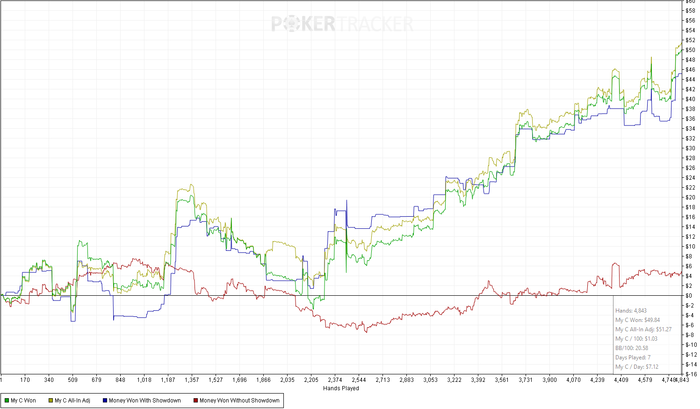
Task: Click the 2,544 hands x-axis label
Action: point(359,380)
